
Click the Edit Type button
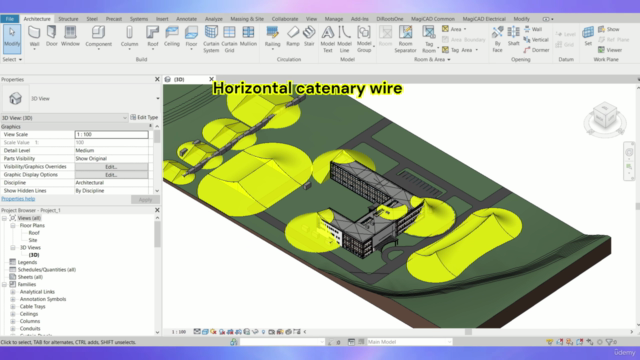(144, 117)
